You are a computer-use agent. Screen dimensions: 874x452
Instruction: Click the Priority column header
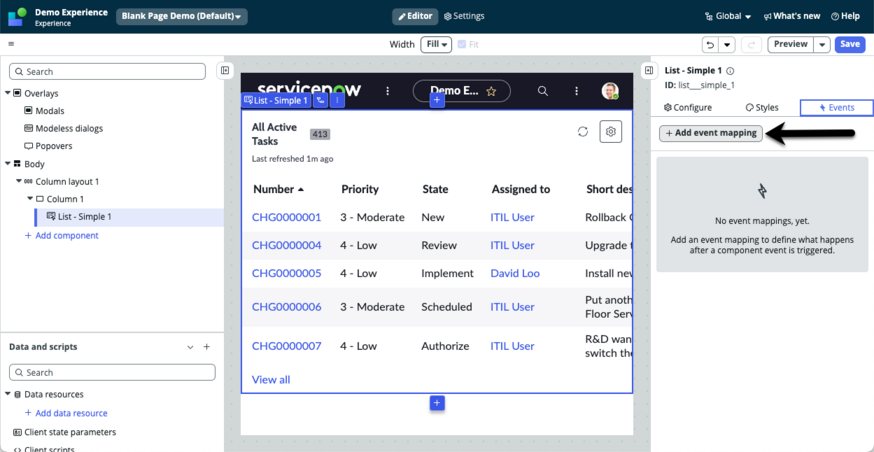click(x=360, y=189)
